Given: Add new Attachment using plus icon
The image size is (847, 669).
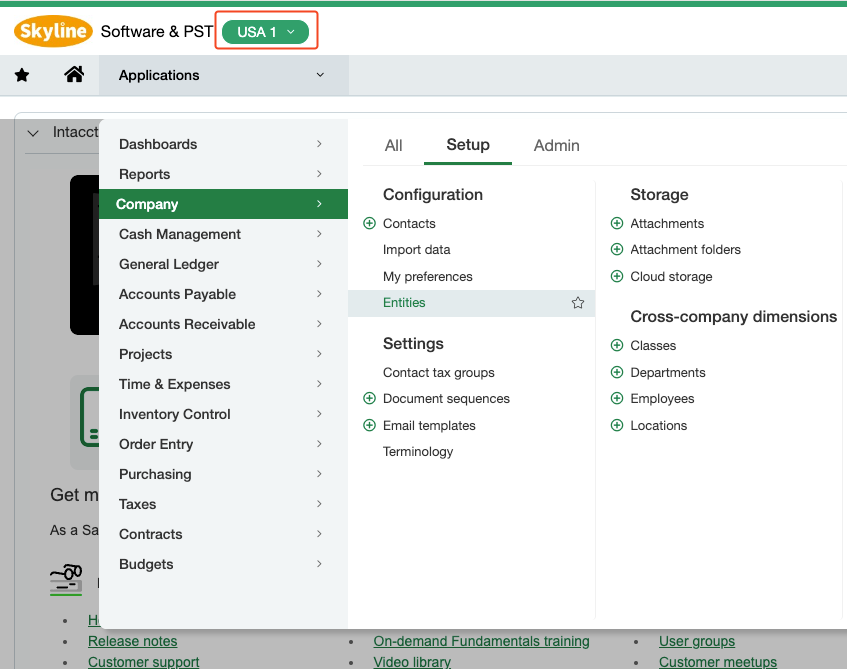Looking at the screenshot, I should [x=617, y=224].
